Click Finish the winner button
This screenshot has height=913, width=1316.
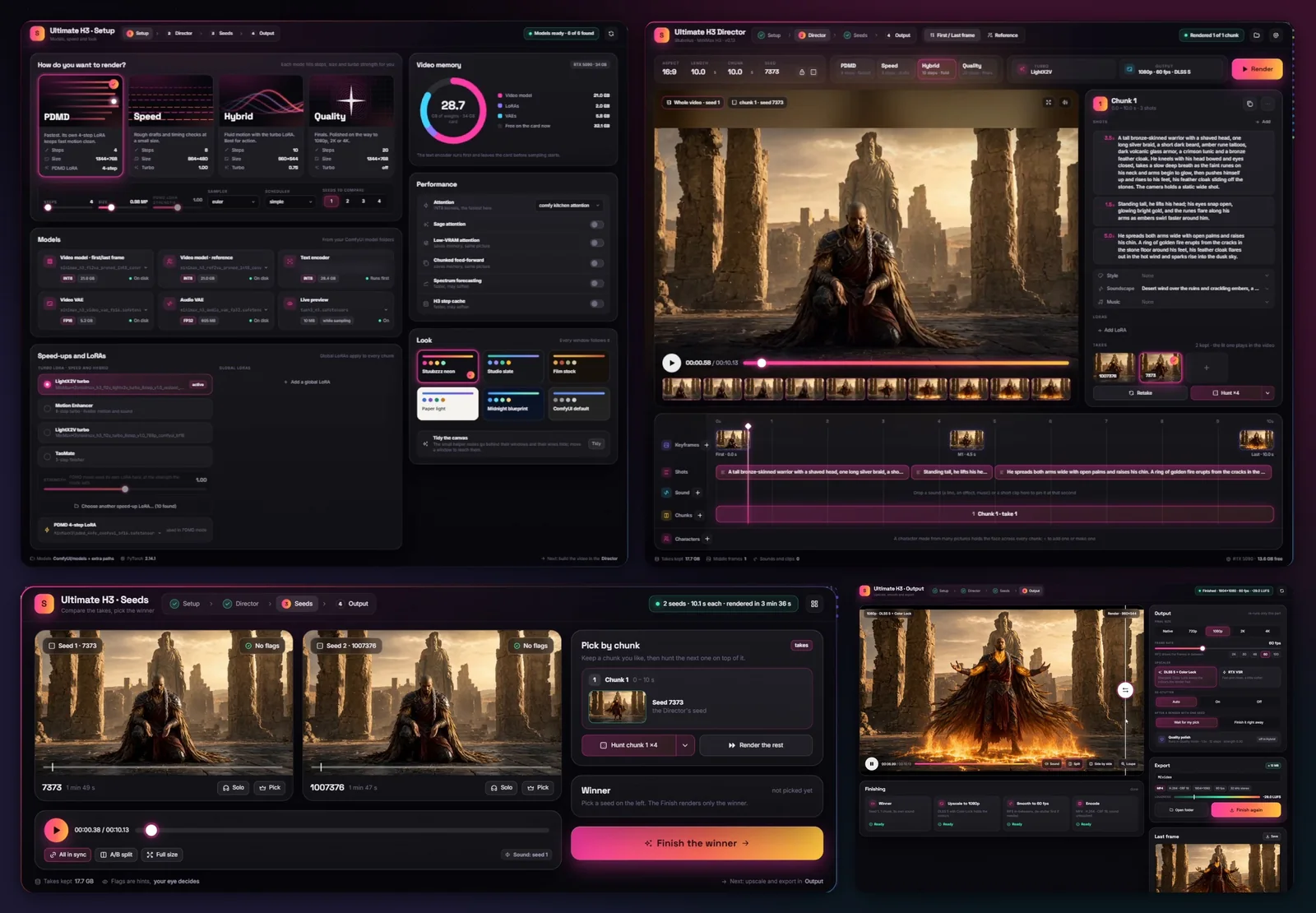click(697, 843)
